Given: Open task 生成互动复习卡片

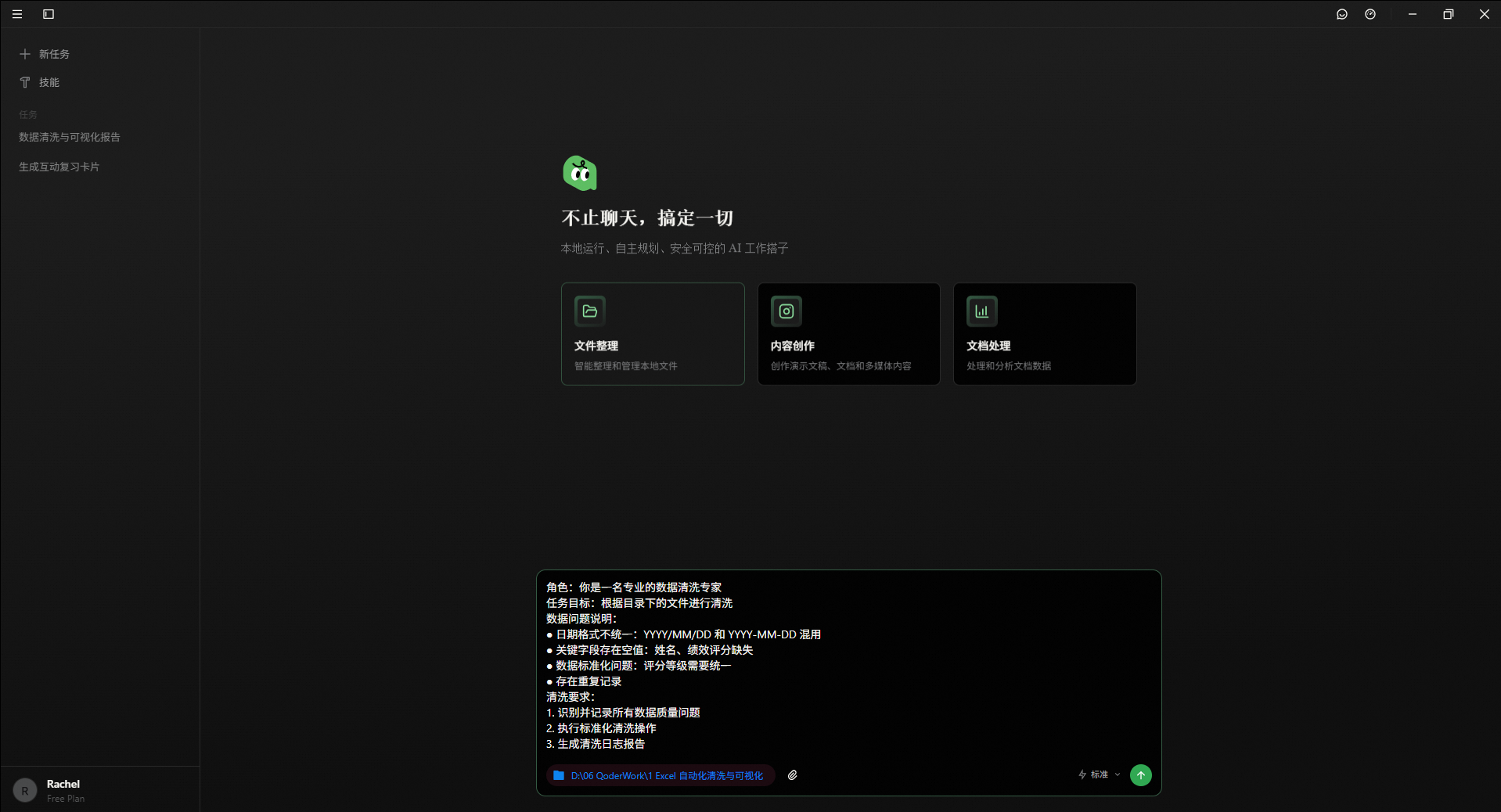Looking at the screenshot, I should click(x=59, y=167).
